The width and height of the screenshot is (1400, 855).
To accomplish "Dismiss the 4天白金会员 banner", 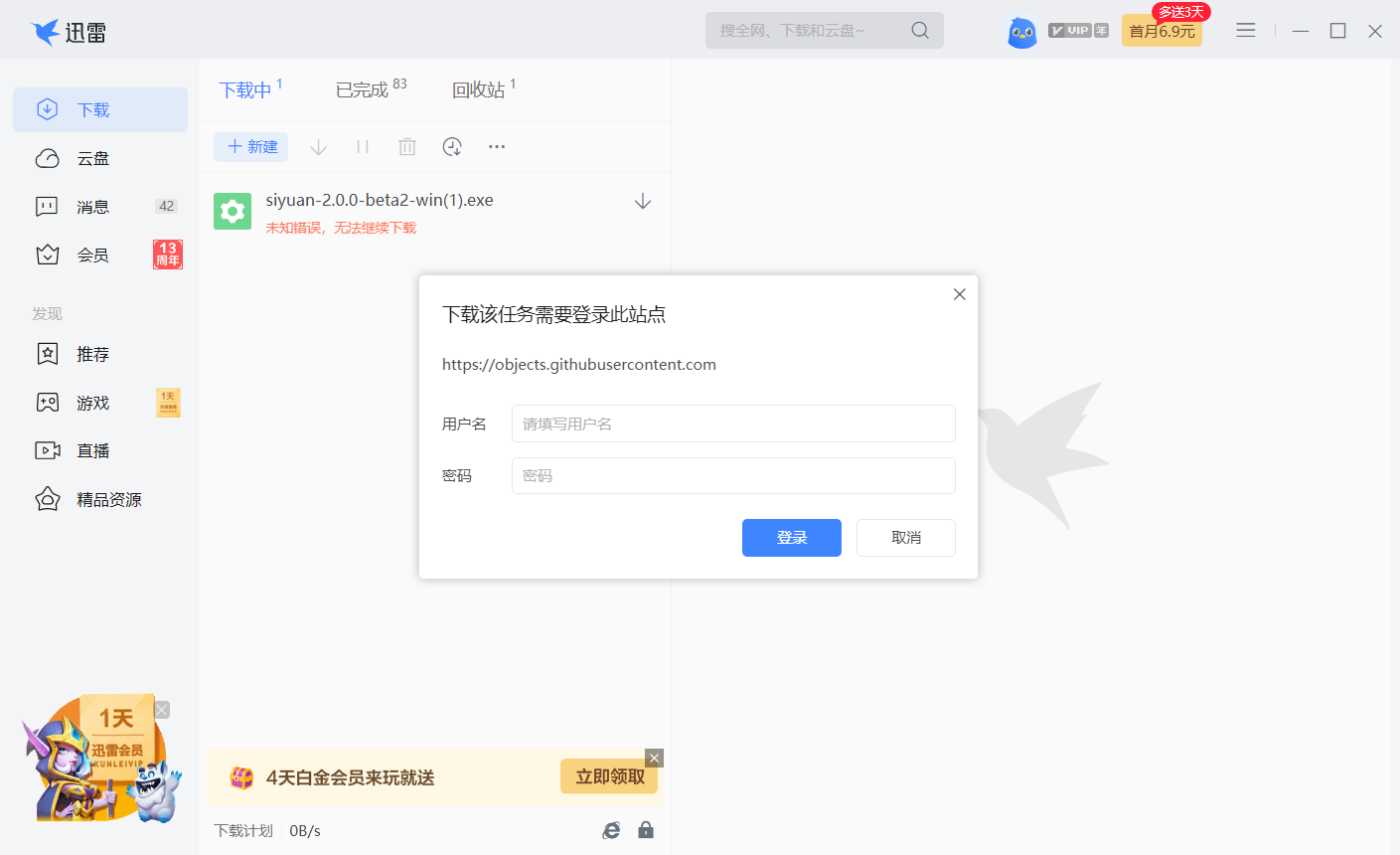I will pos(654,758).
